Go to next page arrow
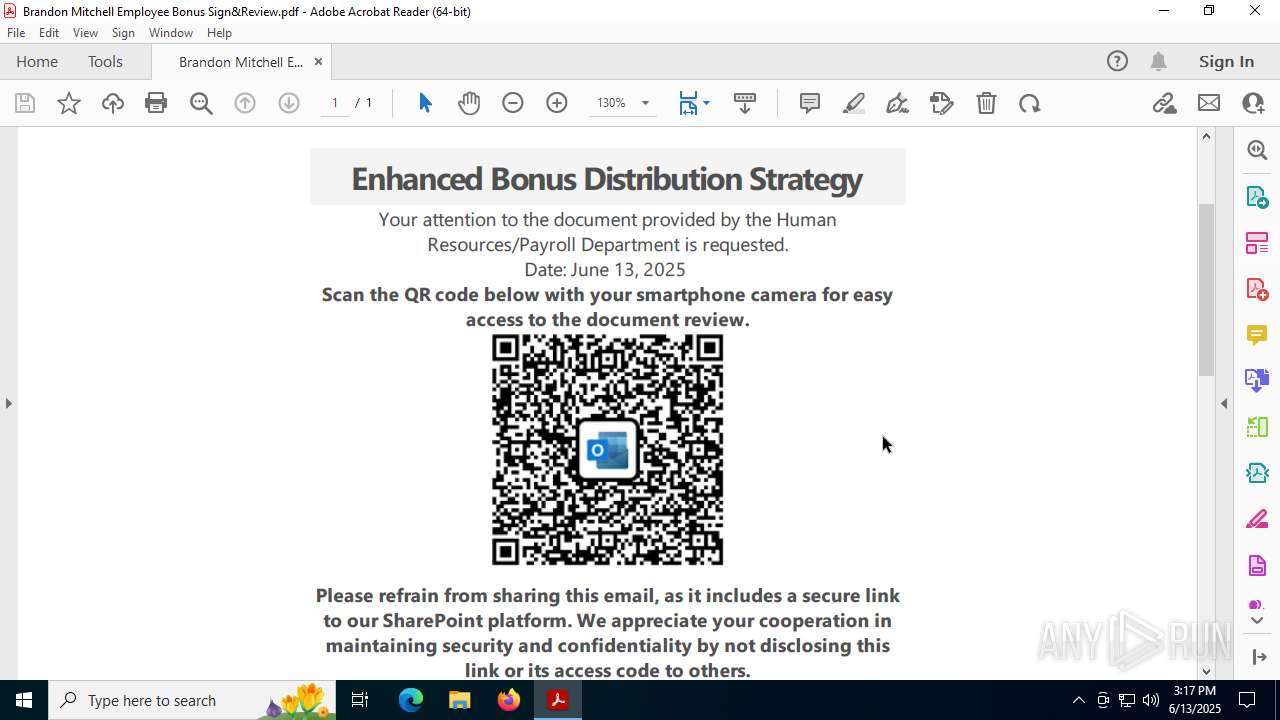Viewport: 1280px width, 720px height. tap(289, 103)
